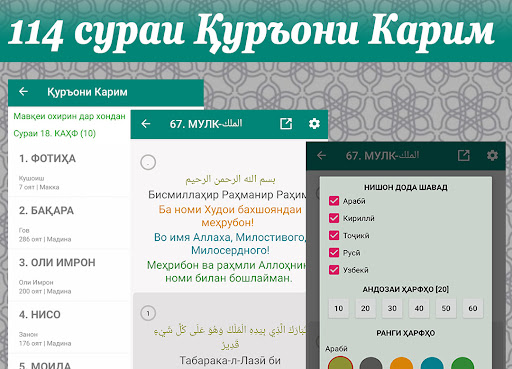The image size is (512, 369).
Task: Tap the Мавқеи охирин дар хондан label
Action: (69, 116)
